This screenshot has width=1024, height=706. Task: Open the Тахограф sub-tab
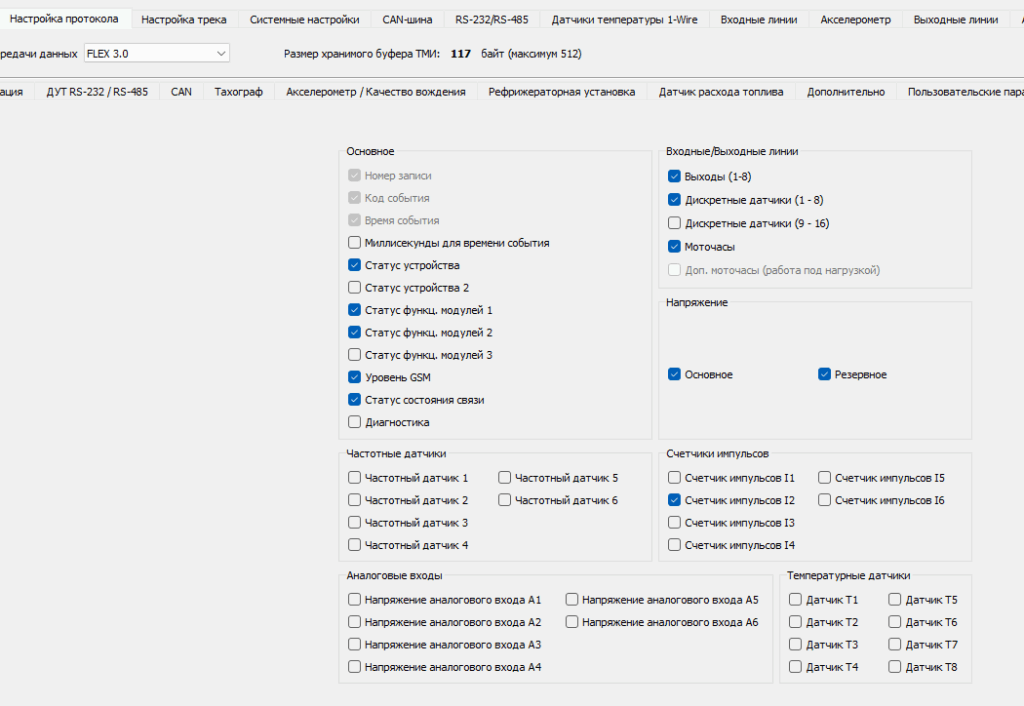(x=238, y=91)
